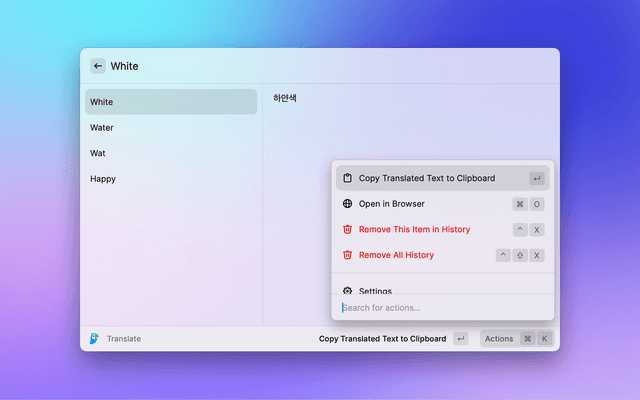Focus the Search for actions field
The height and width of the screenshot is (400, 640).
[x=440, y=307]
